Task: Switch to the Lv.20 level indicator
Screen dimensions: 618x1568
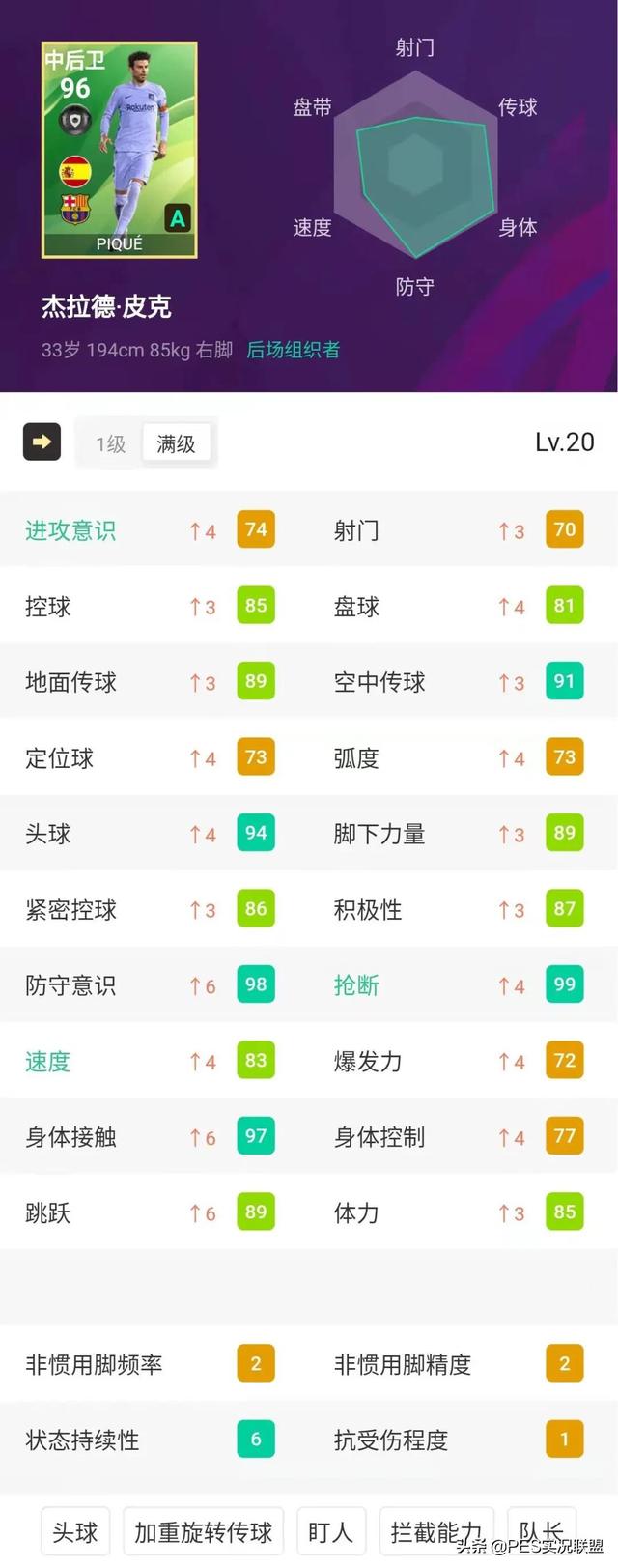Action: [x=565, y=440]
